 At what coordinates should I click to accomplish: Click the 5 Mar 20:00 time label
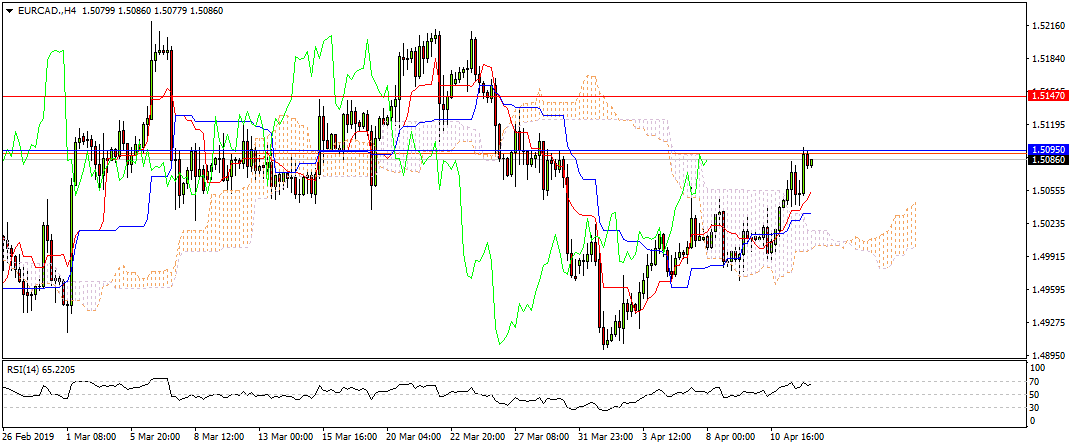coord(157,436)
